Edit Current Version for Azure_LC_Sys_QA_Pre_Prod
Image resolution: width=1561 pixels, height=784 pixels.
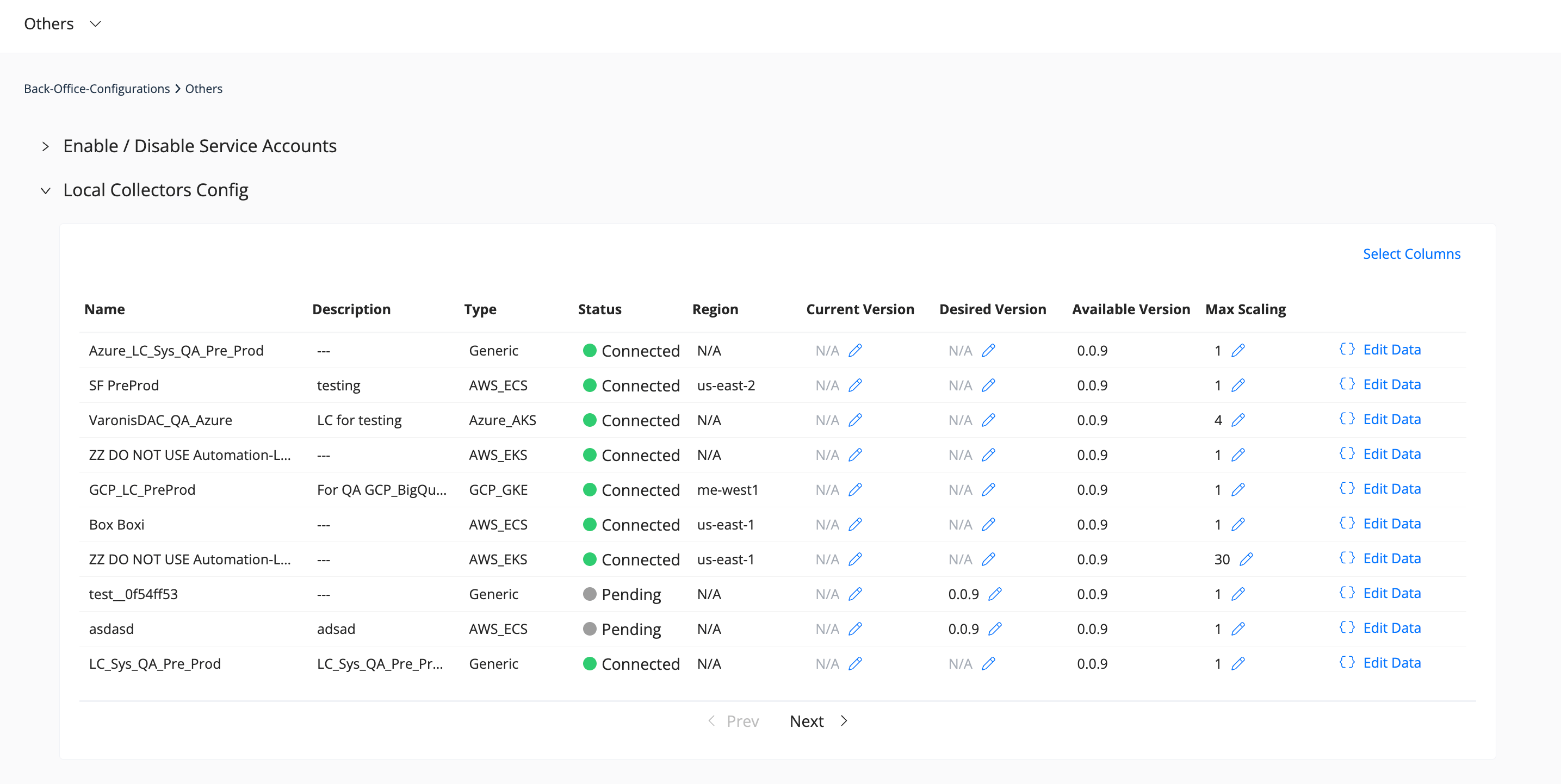coord(855,350)
